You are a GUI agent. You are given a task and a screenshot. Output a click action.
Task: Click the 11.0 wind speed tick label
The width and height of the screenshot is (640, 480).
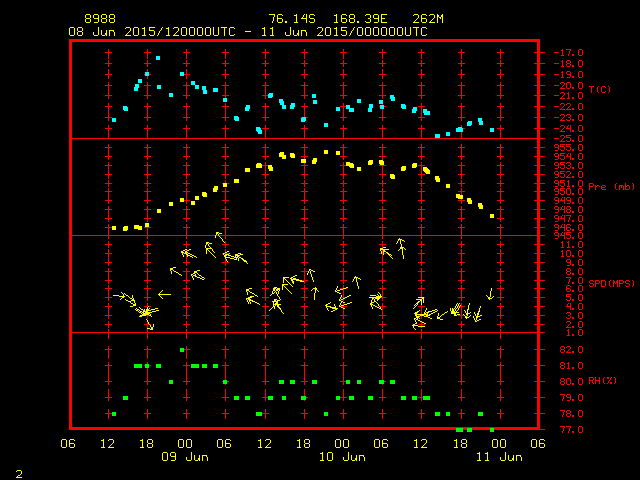pyautogui.click(x=571, y=245)
